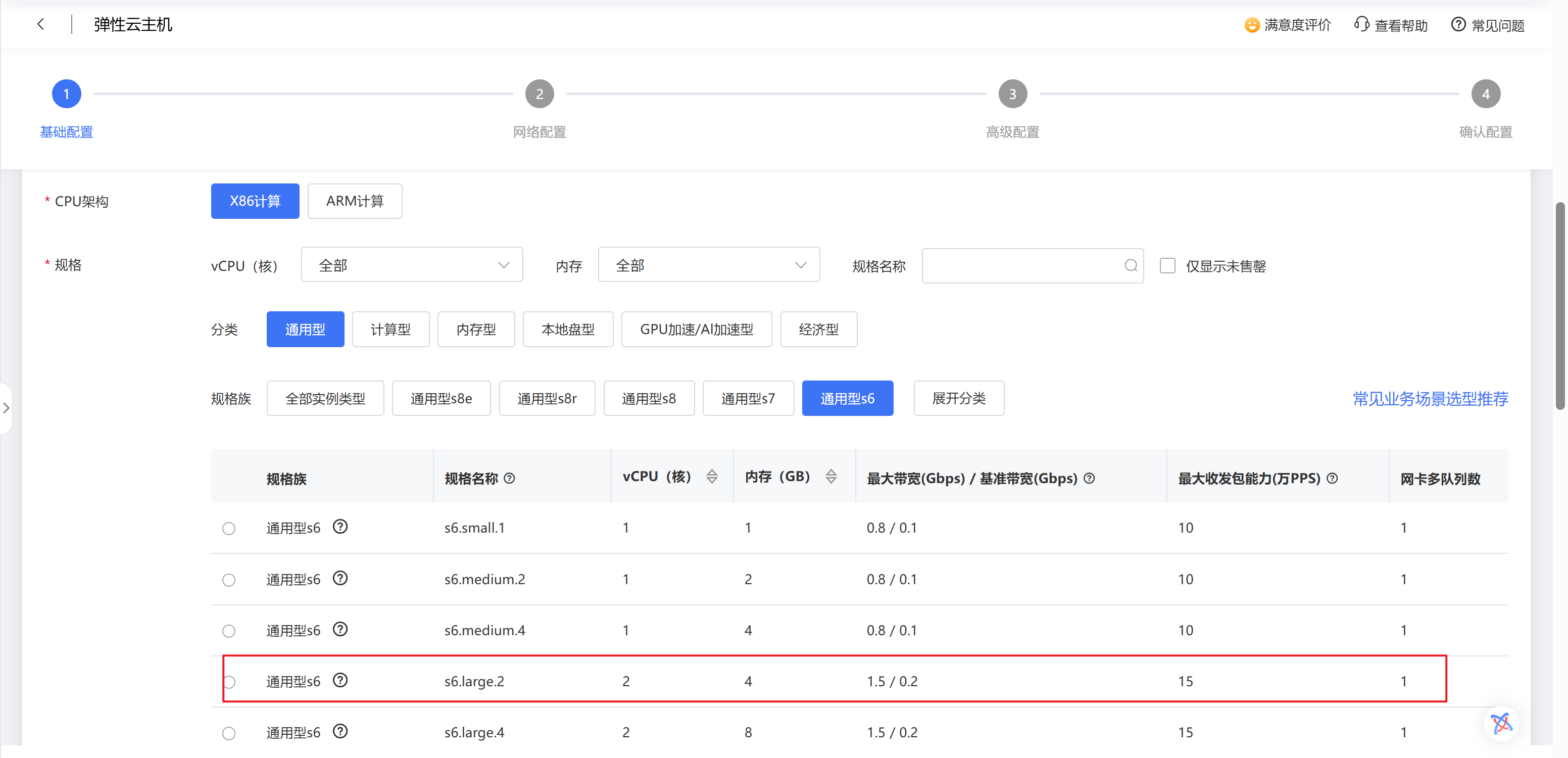
Task: Enable 仅显示未售罄 checkbox
Action: 1167,265
